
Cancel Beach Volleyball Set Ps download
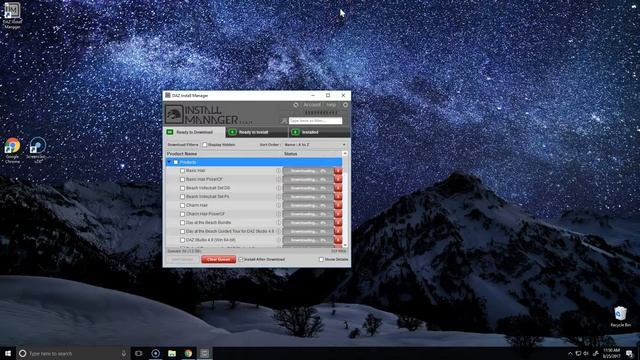coord(338,197)
